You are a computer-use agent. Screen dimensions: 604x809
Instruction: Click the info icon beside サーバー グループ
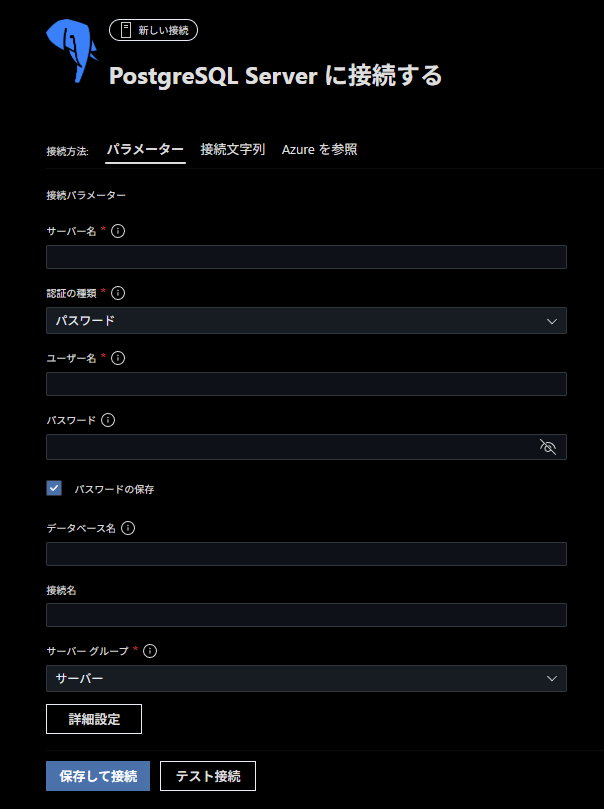[x=148, y=651]
